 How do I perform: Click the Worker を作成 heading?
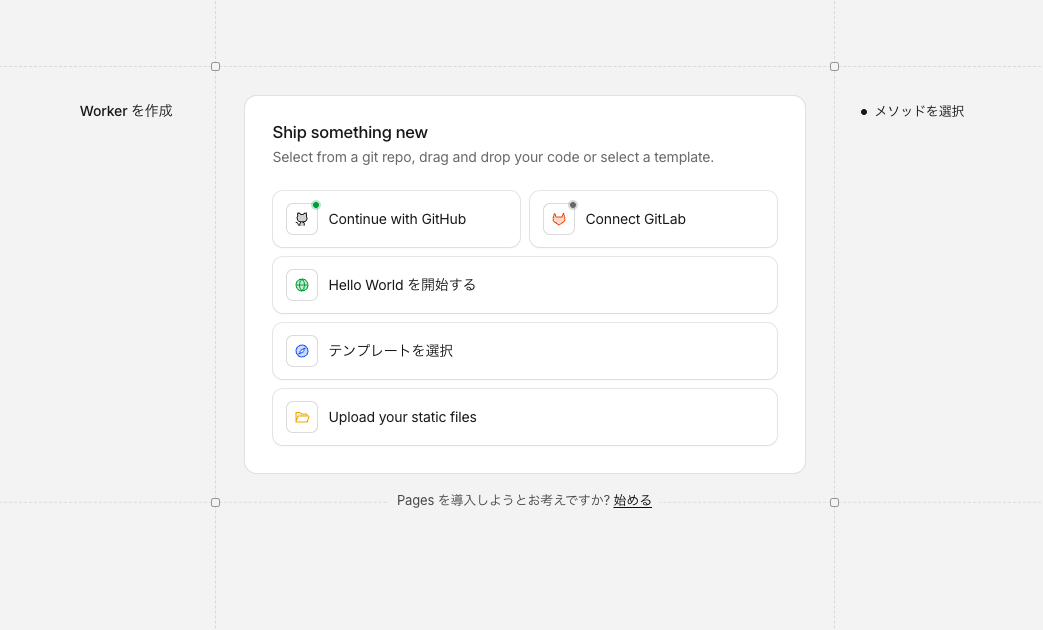pos(126,111)
